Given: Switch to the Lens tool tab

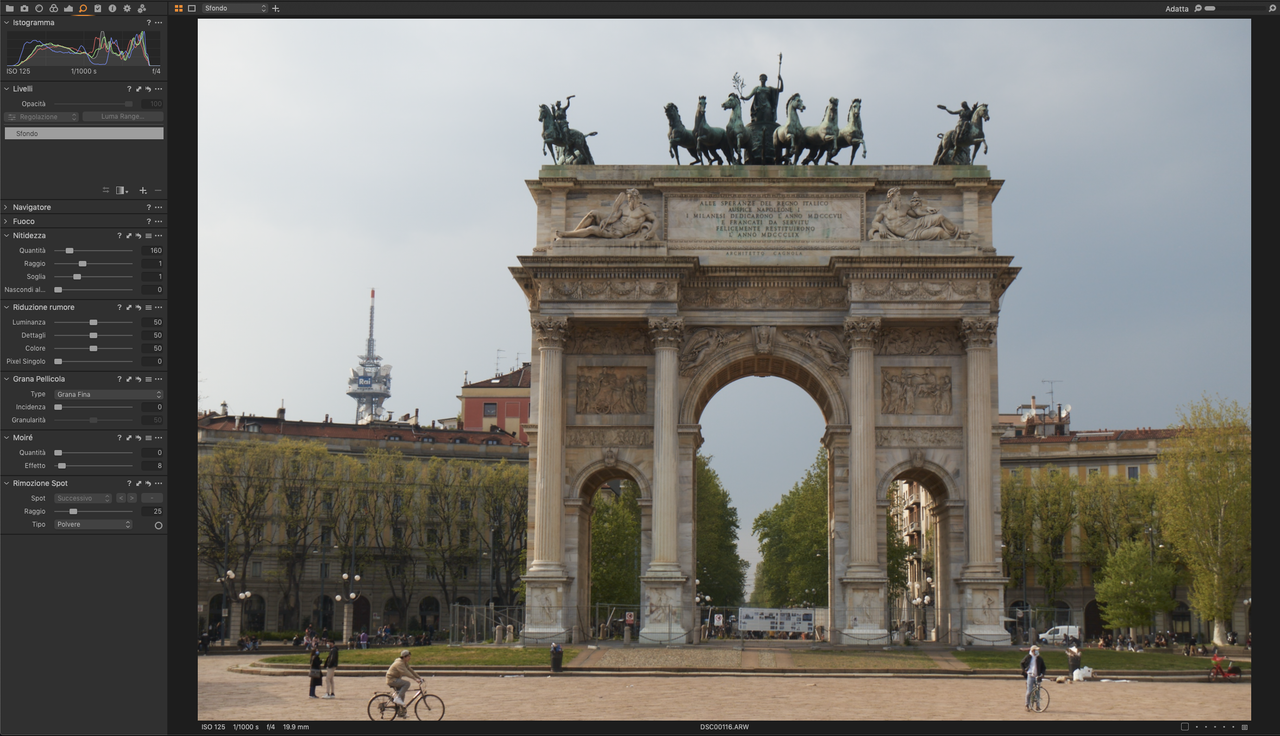Looking at the screenshot, I should pyautogui.click(x=39, y=8).
